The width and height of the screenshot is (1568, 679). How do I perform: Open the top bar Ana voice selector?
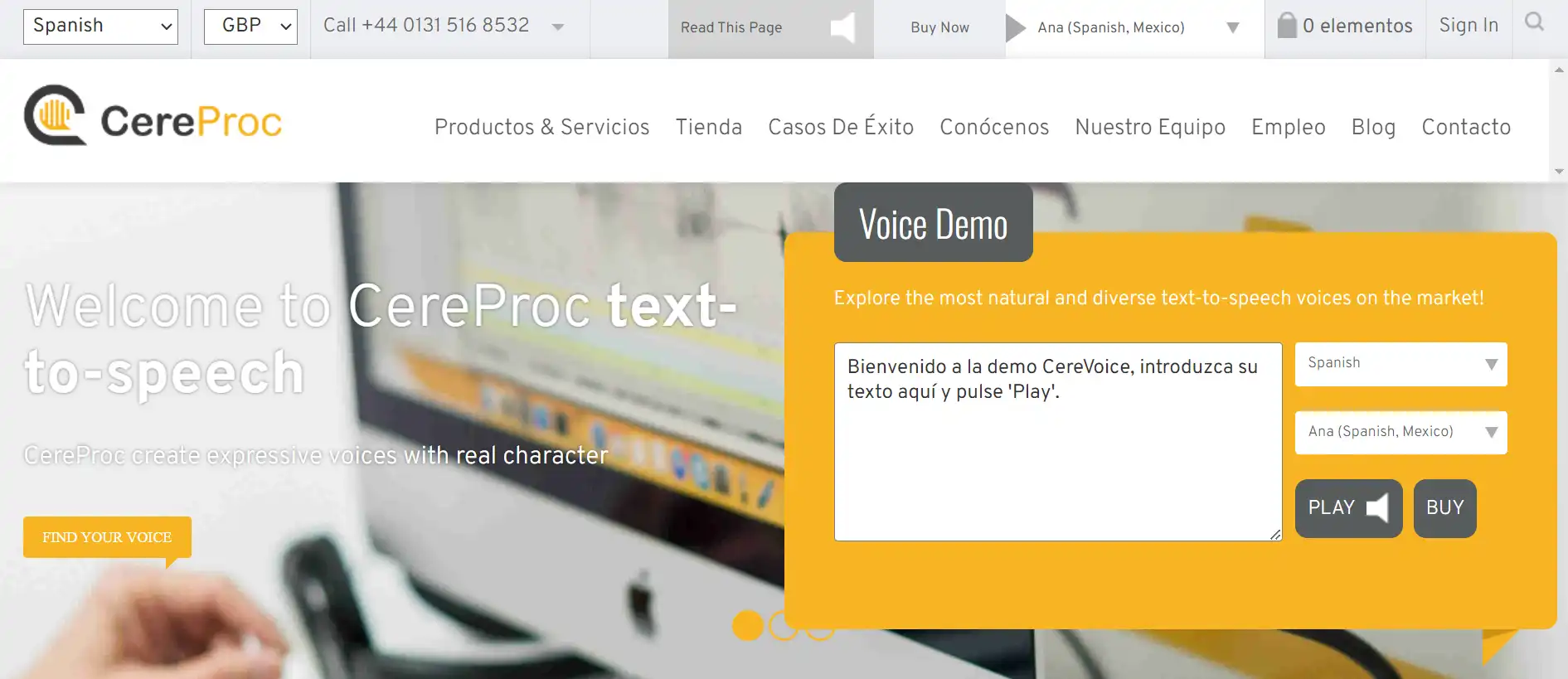click(1135, 27)
